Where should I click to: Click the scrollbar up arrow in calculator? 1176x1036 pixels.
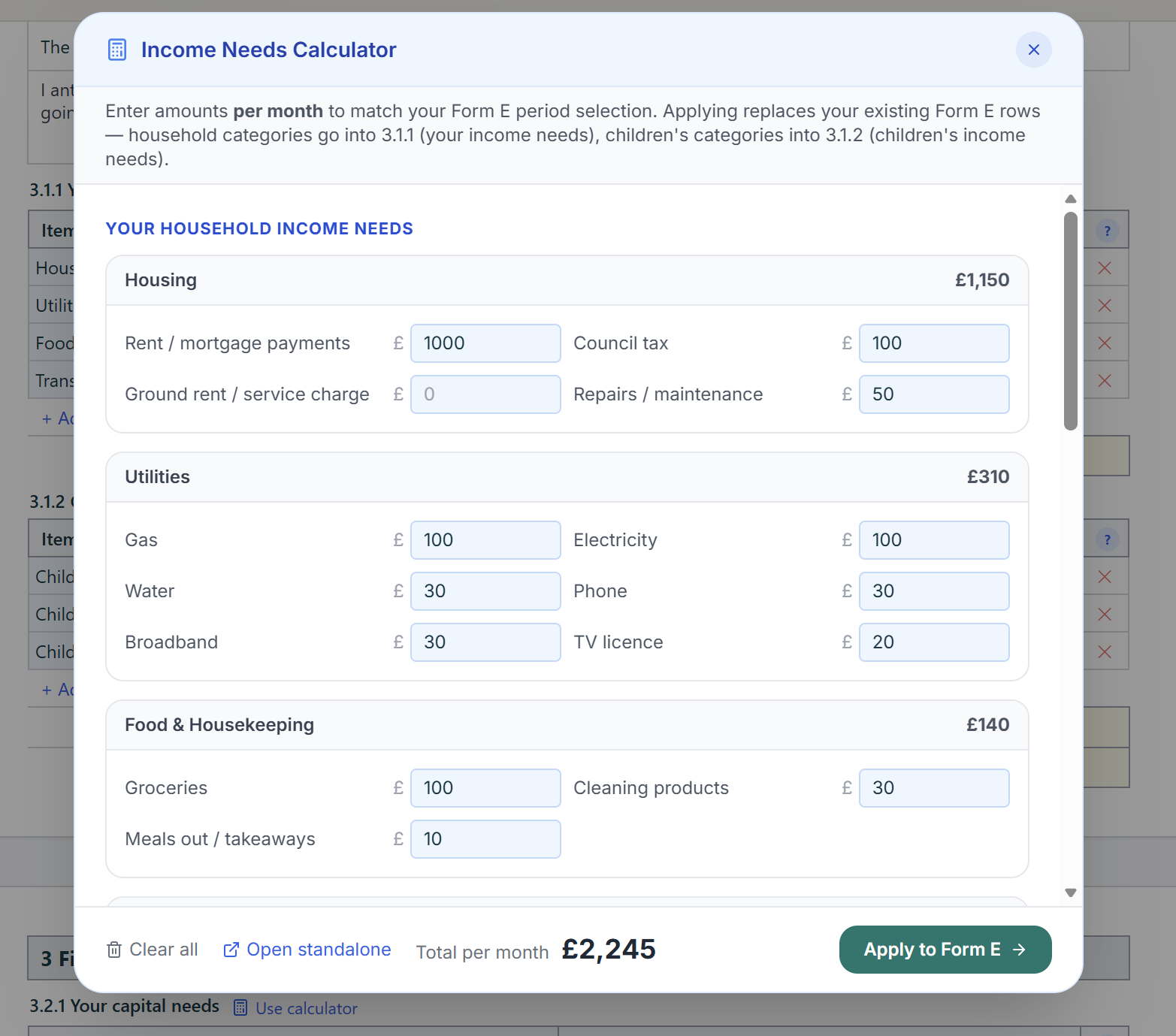[1071, 199]
